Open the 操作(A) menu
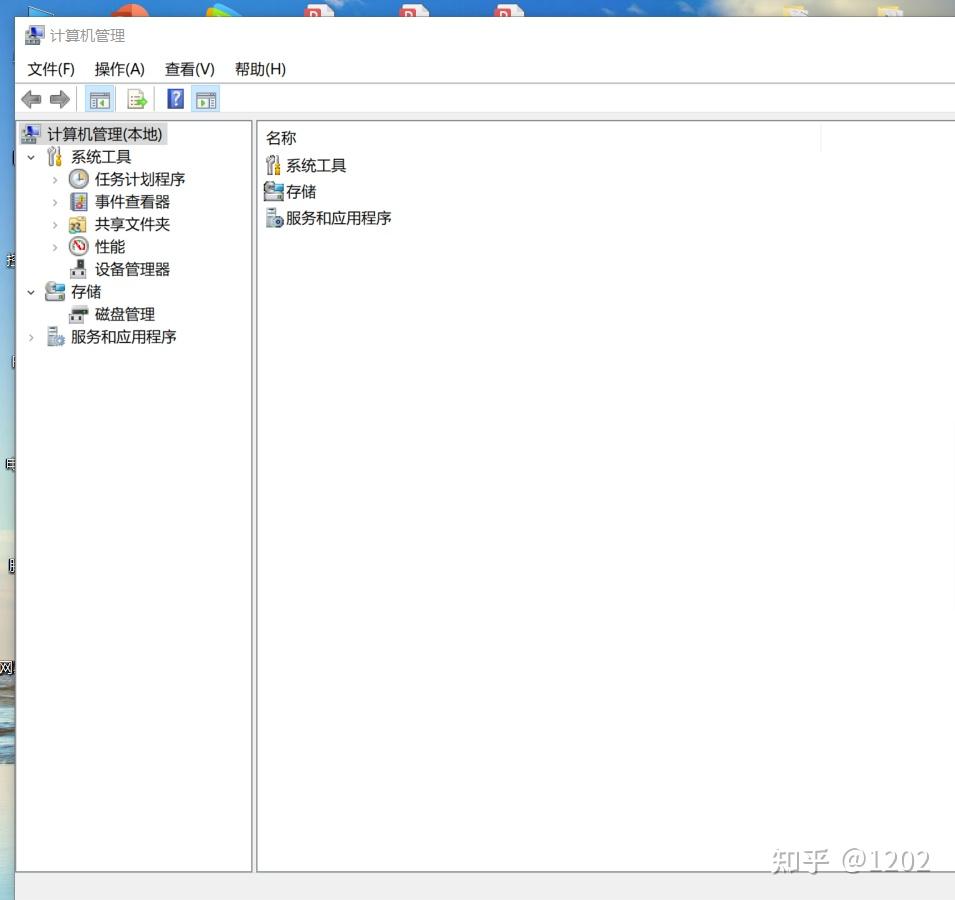Image resolution: width=955 pixels, height=900 pixels. [119, 69]
